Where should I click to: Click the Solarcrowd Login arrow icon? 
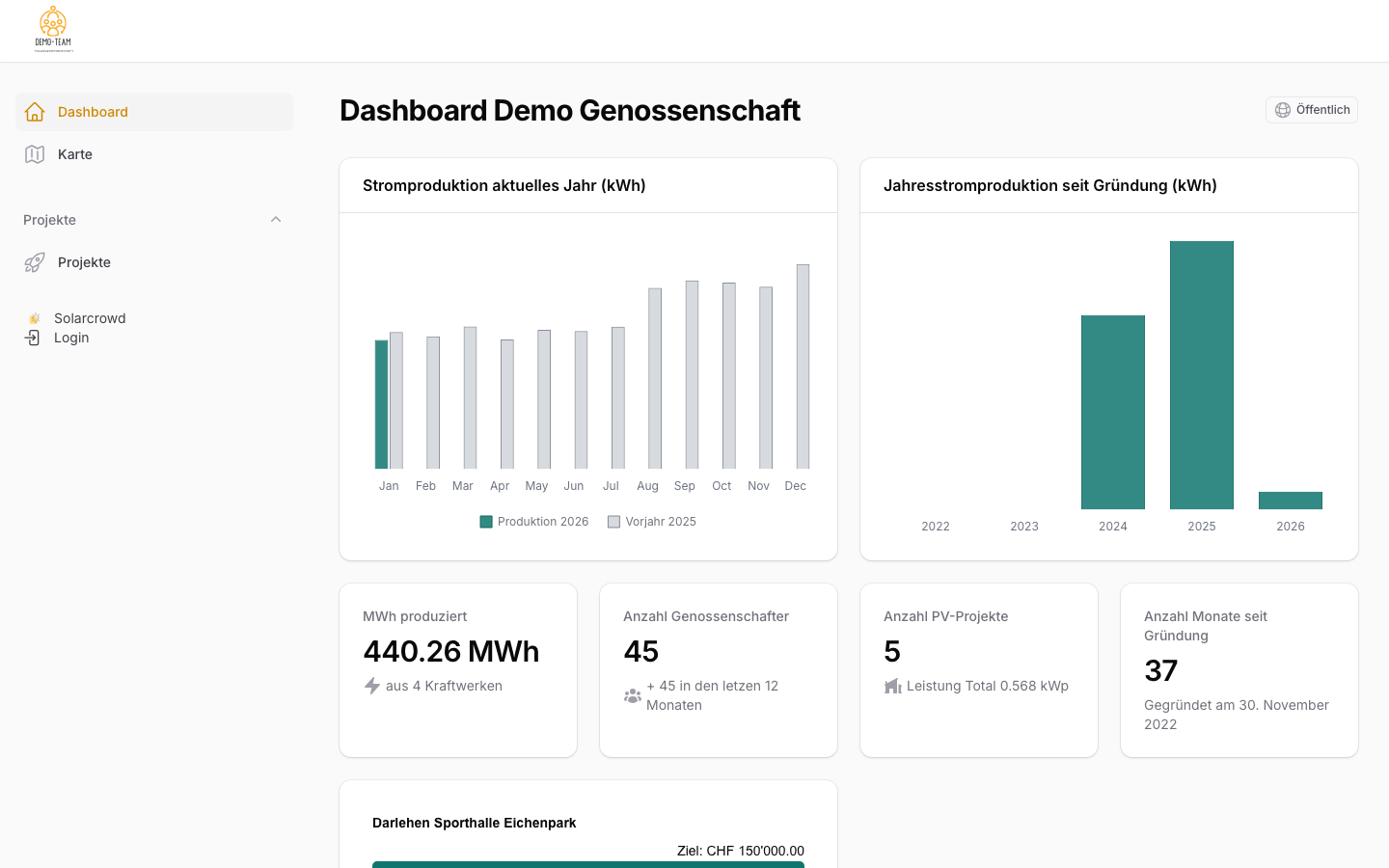(35, 338)
